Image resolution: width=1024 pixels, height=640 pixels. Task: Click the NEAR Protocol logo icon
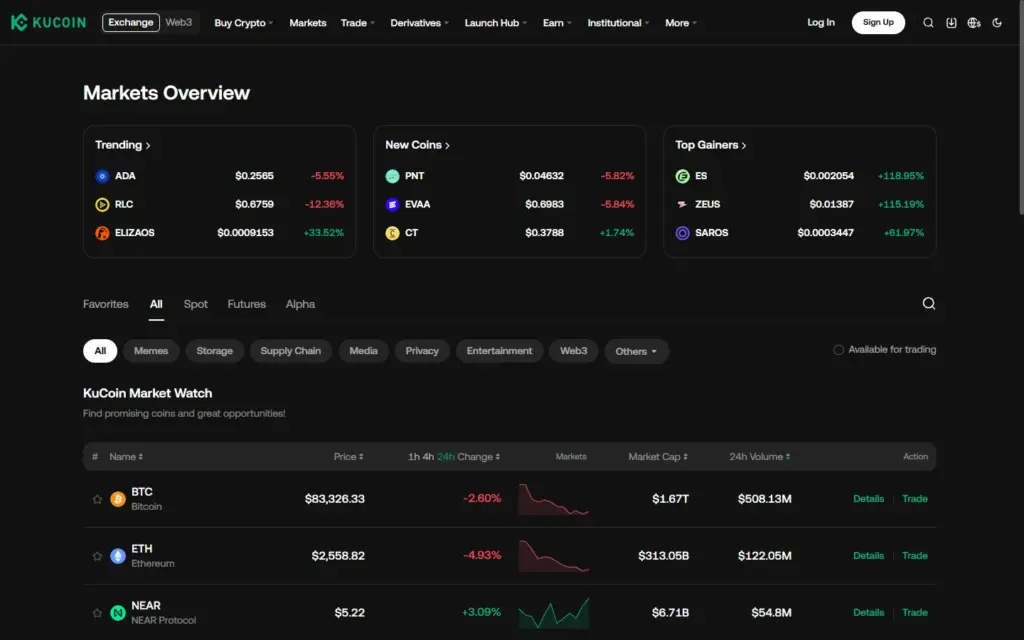(x=118, y=613)
